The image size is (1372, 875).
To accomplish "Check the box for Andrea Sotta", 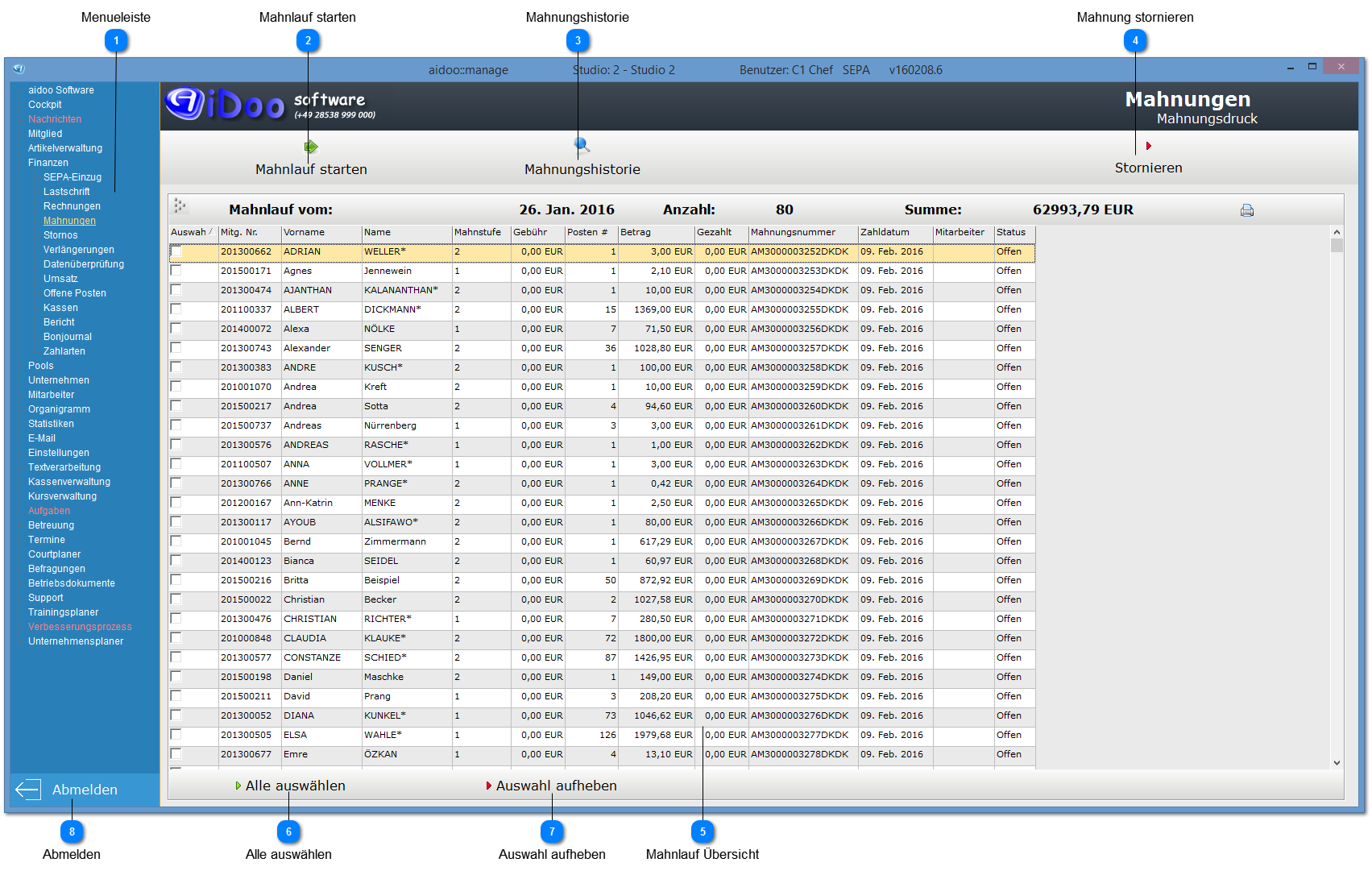I will [x=176, y=406].
